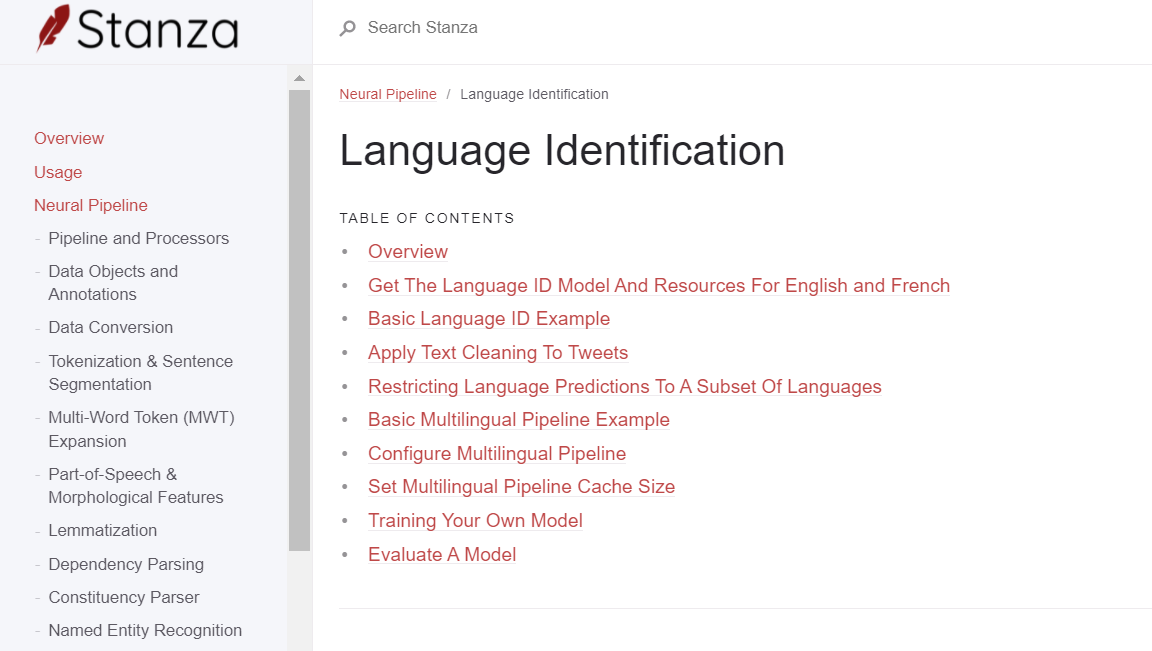Open the Neural Pipeline breadcrumb link
This screenshot has width=1152, height=651.
pos(388,94)
